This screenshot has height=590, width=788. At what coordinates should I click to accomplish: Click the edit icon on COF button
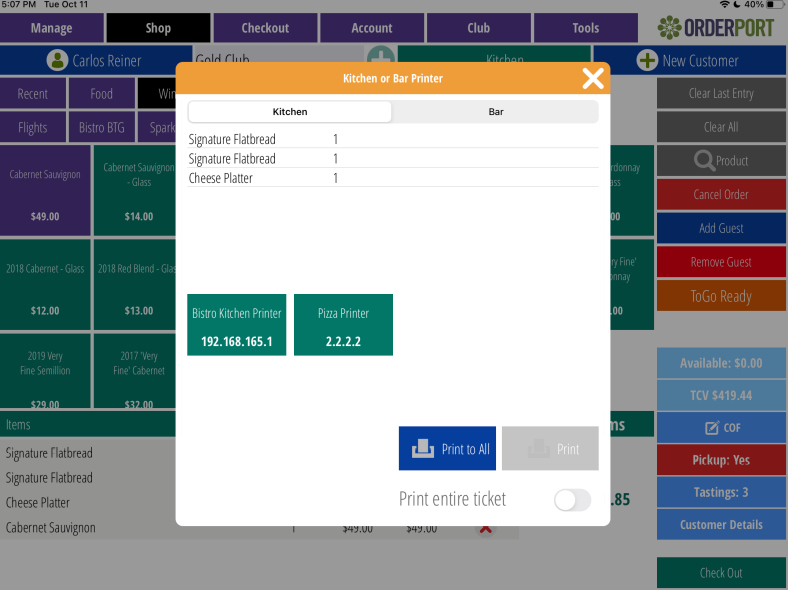(x=712, y=428)
